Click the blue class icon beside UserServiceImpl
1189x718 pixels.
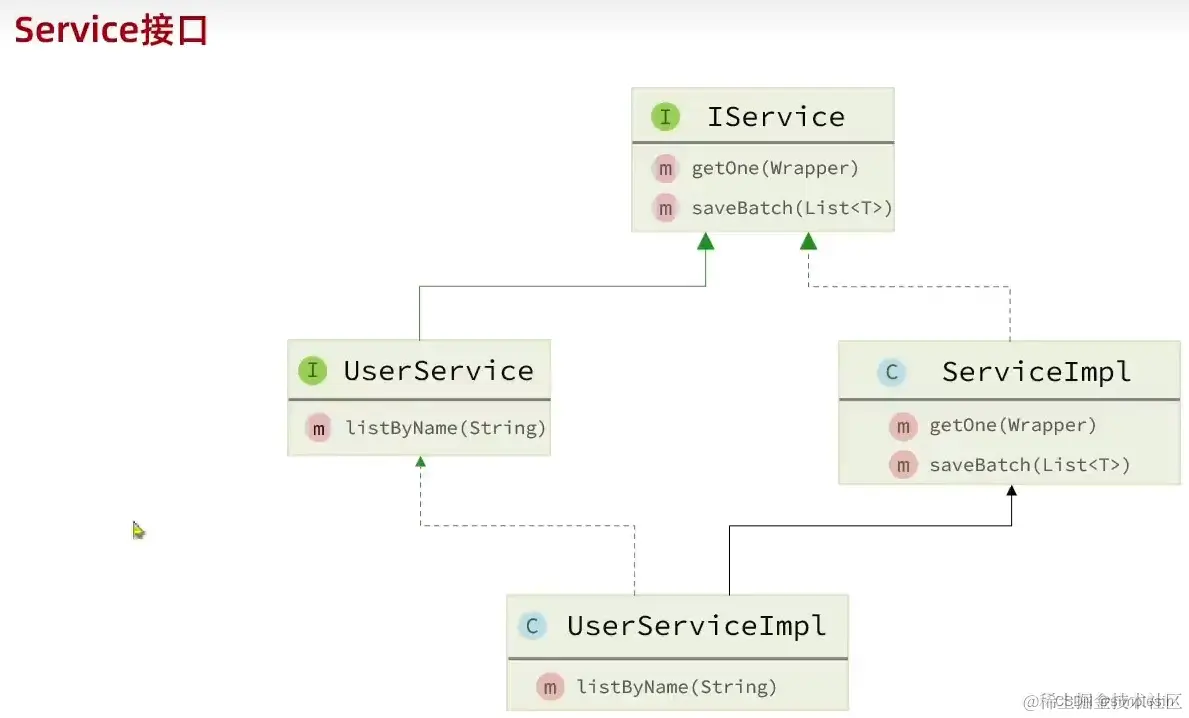(532, 627)
